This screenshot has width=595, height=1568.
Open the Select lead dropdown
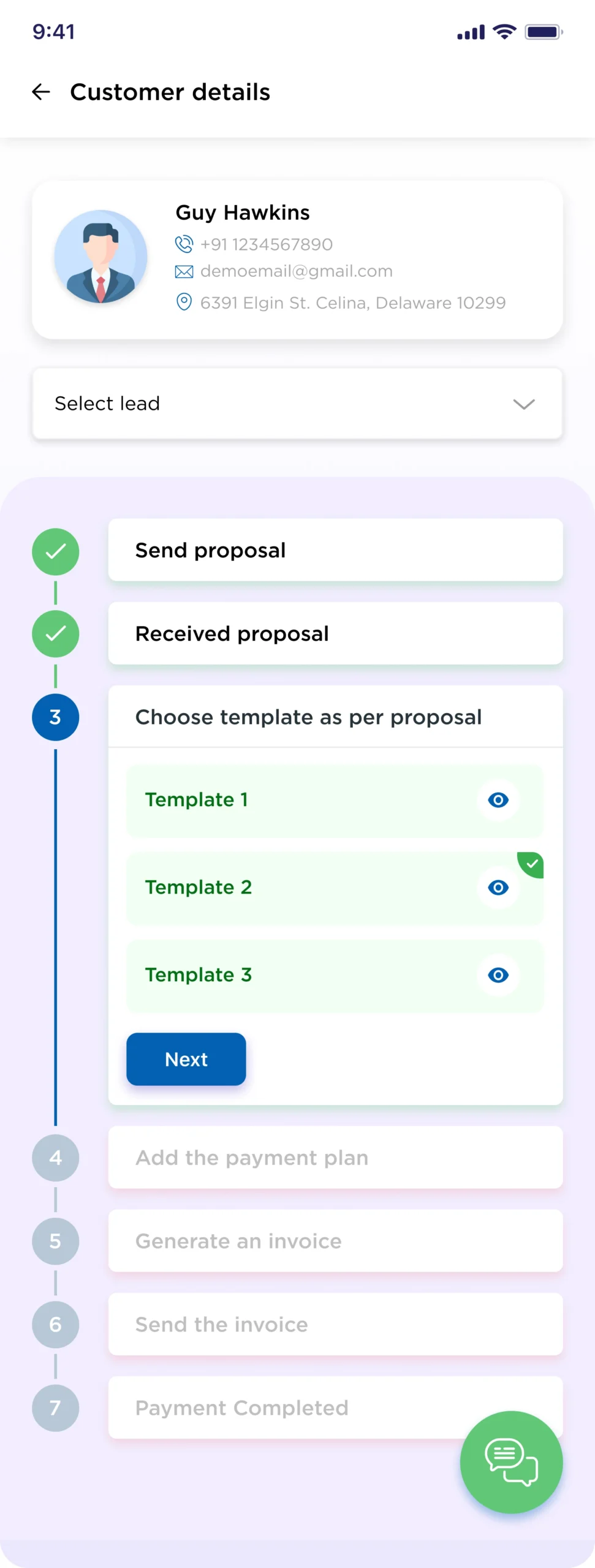click(x=297, y=404)
